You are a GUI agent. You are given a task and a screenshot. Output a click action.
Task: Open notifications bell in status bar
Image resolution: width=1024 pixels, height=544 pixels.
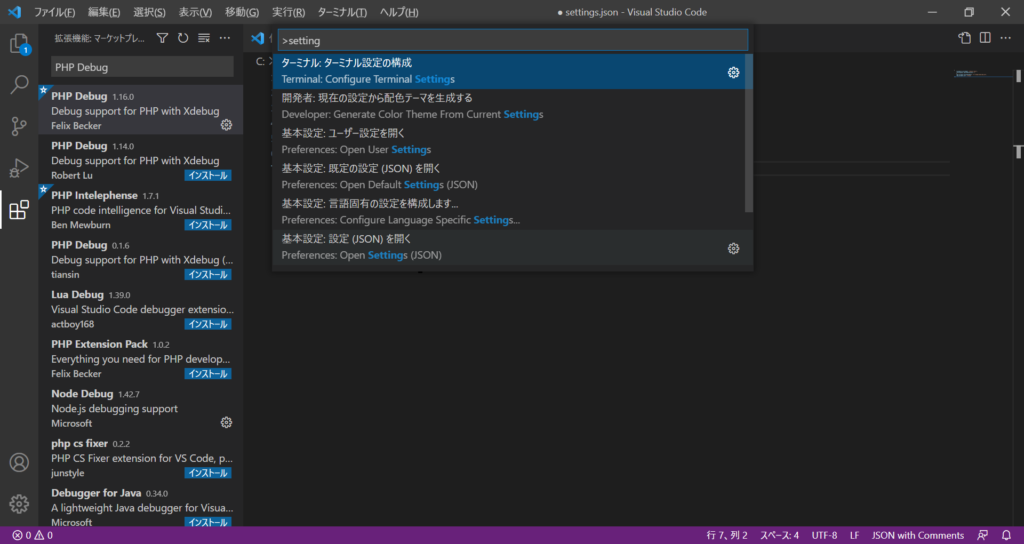[x=1006, y=536]
